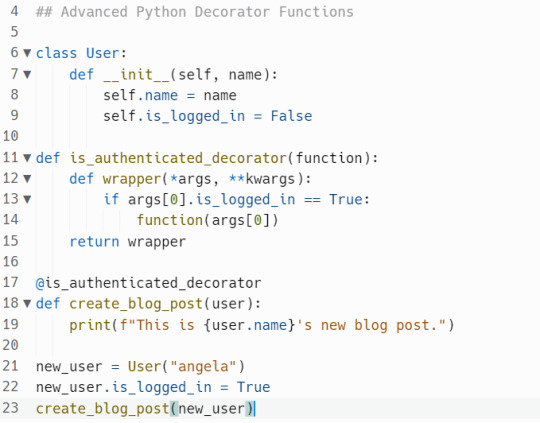Click 'wrapper' in the def on line 12
The width and height of the screenshot is (540, 423).
click(x=132, y=179)
